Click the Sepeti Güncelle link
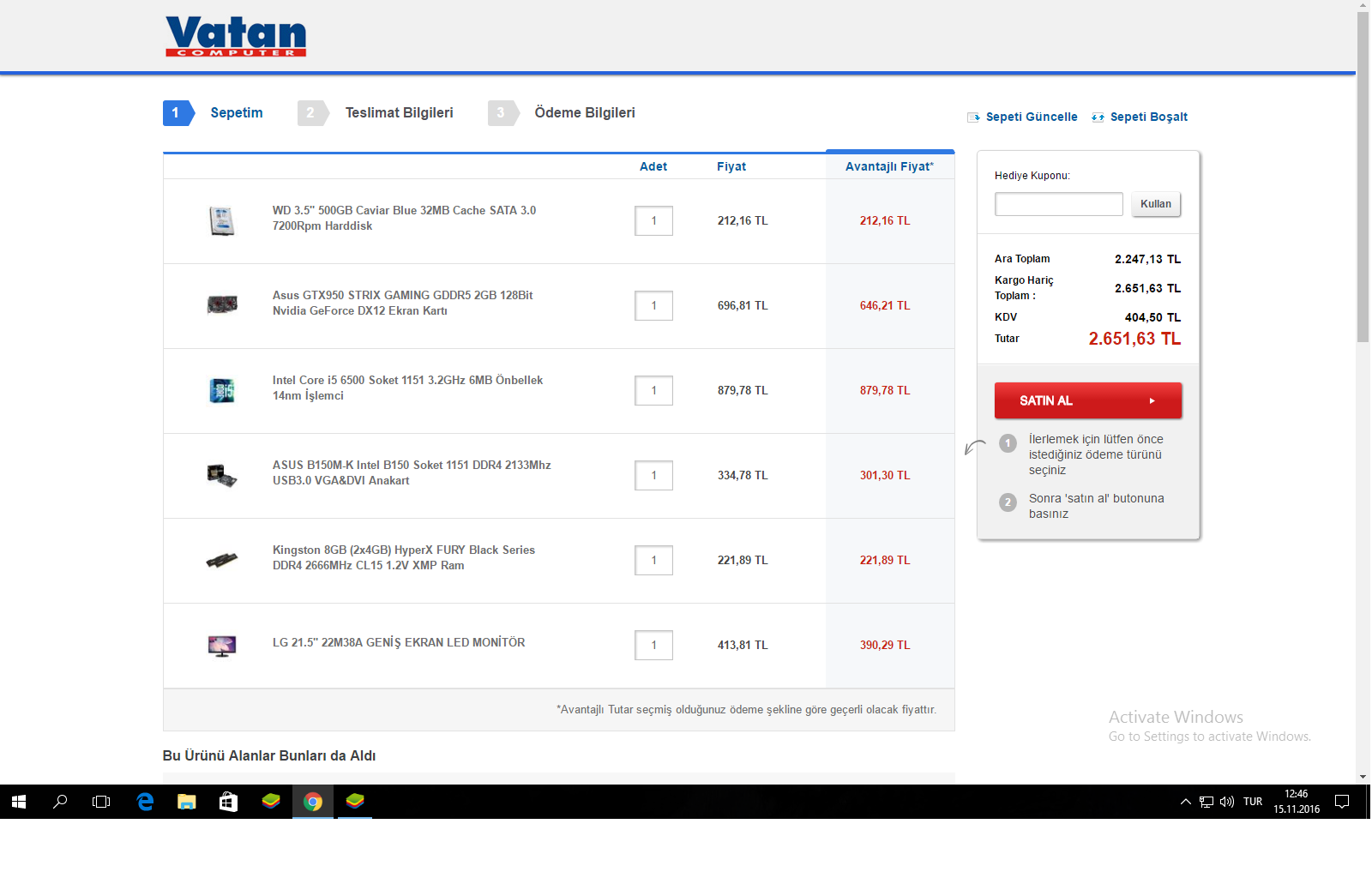The height and width of the screenshot is (878, 1372). point(1032,117)
